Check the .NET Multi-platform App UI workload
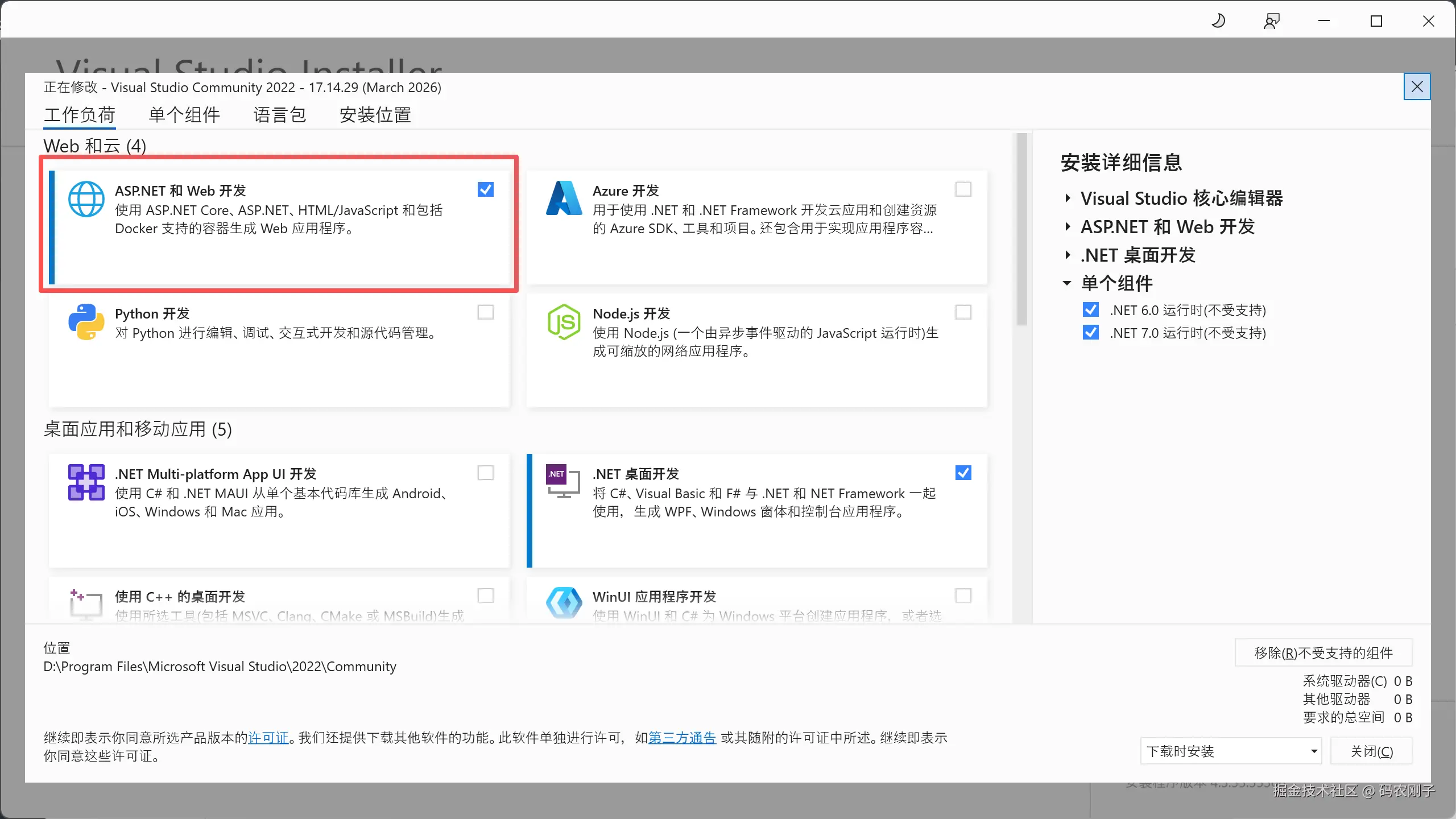Screen dimensions: 1456x819 click(x=486, y=473)
